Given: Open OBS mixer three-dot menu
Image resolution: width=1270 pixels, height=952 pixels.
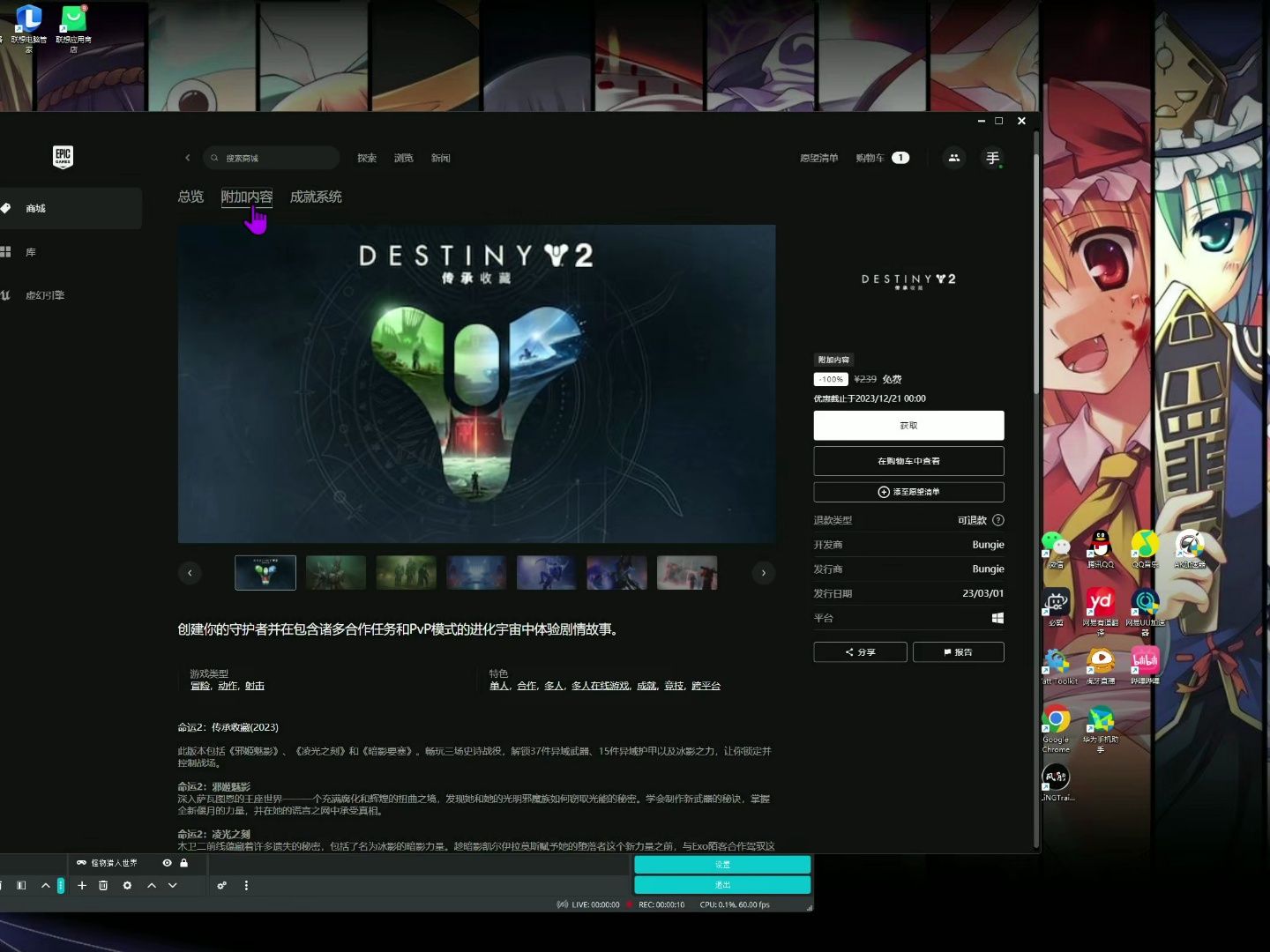Looking at the screenshot, I should click(246, 885).
